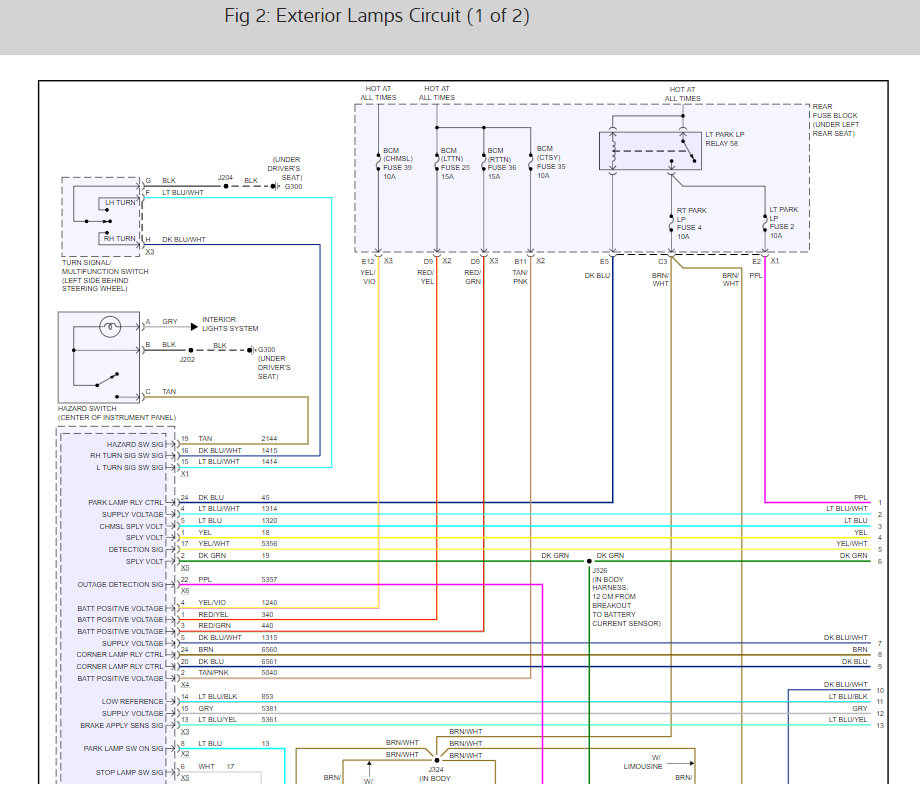The height and width of the screenshot is (808, 920).
Task: Click the DETECTION SIG label
Action: (x=136, y=550)
